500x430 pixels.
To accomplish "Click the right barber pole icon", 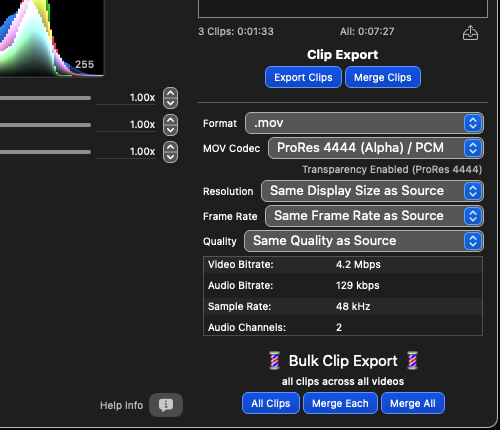I will tap(412, 360).
